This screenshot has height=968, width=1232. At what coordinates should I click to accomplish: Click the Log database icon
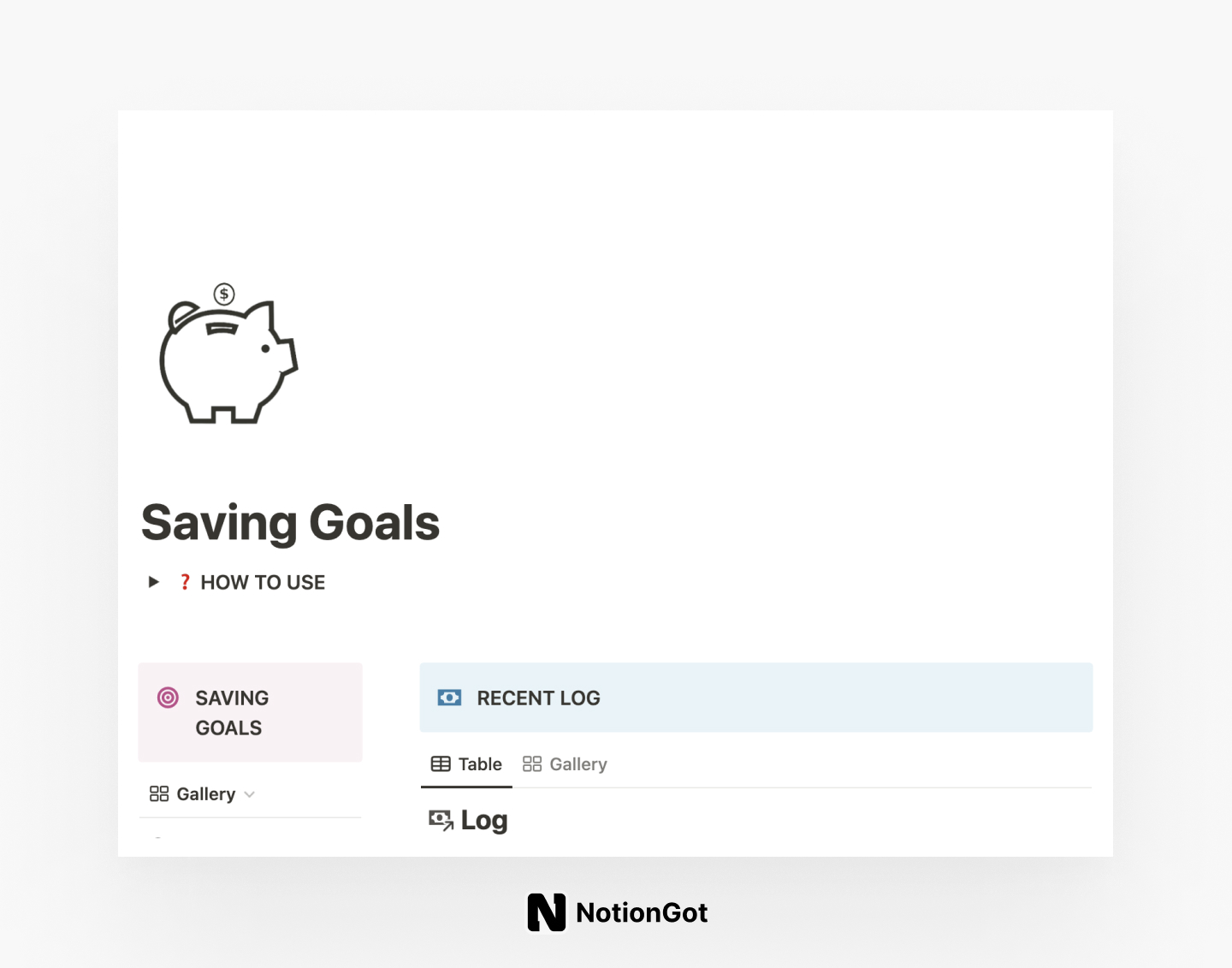coord(440,819)
